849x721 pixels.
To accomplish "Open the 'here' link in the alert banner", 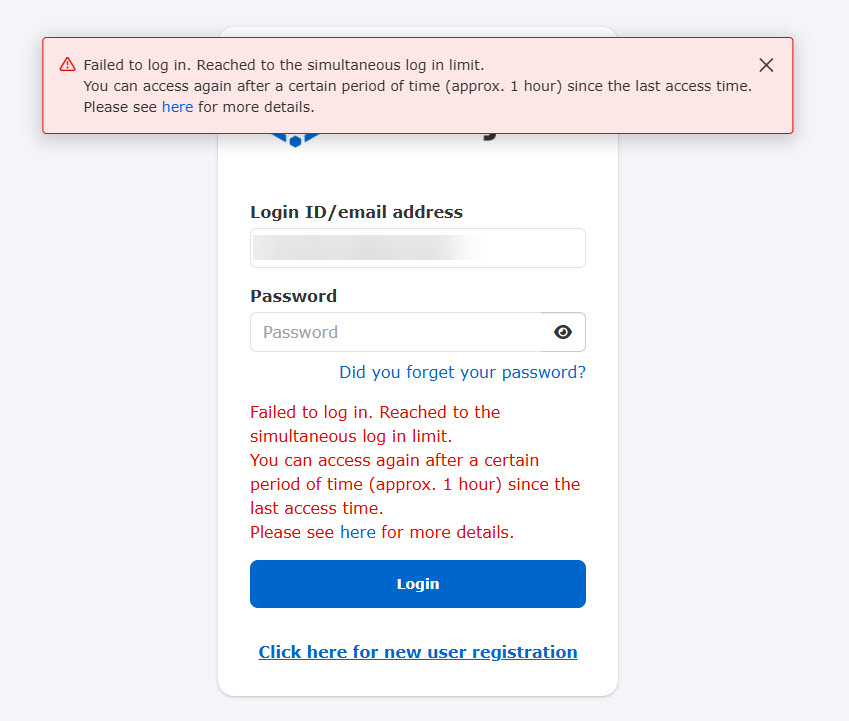I will [177, 107].
